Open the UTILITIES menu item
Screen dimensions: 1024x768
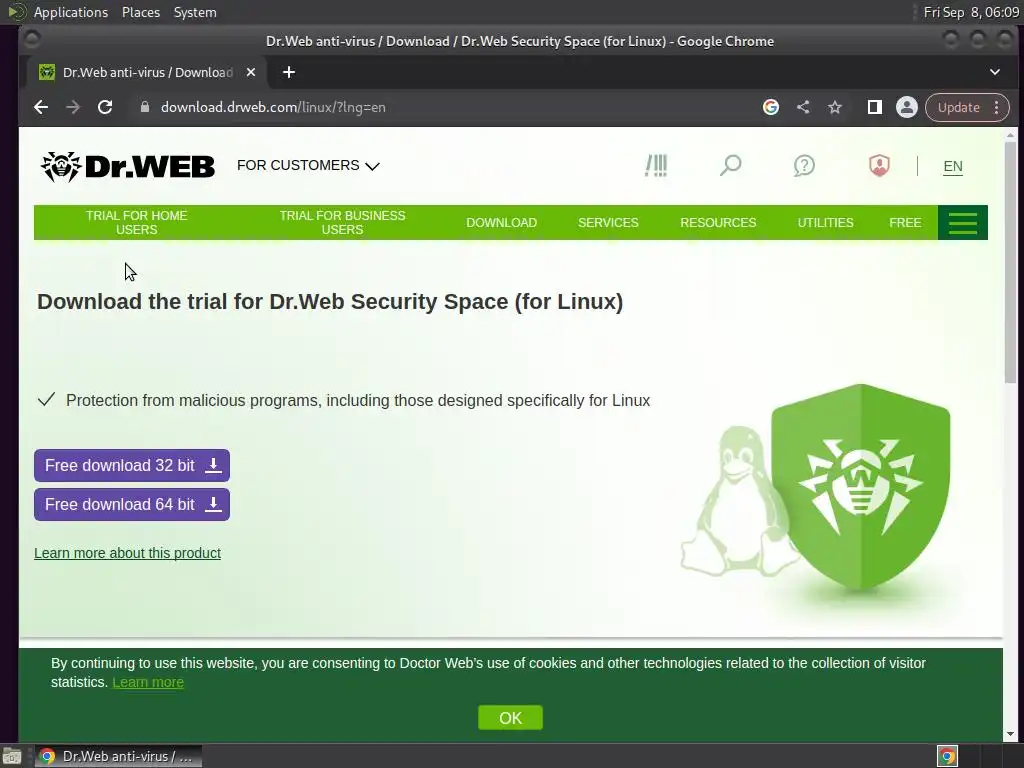click(x=825, y=223)
